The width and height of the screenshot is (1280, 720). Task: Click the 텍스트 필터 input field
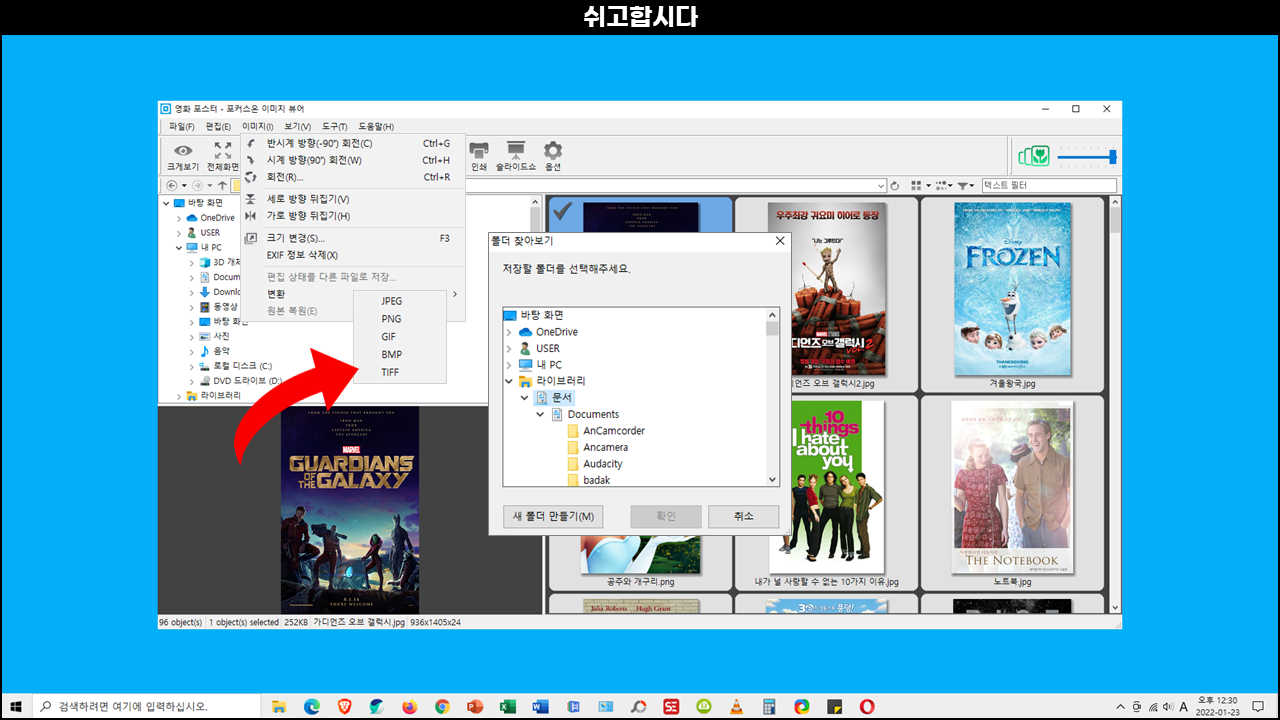(x=1048, y=186)
